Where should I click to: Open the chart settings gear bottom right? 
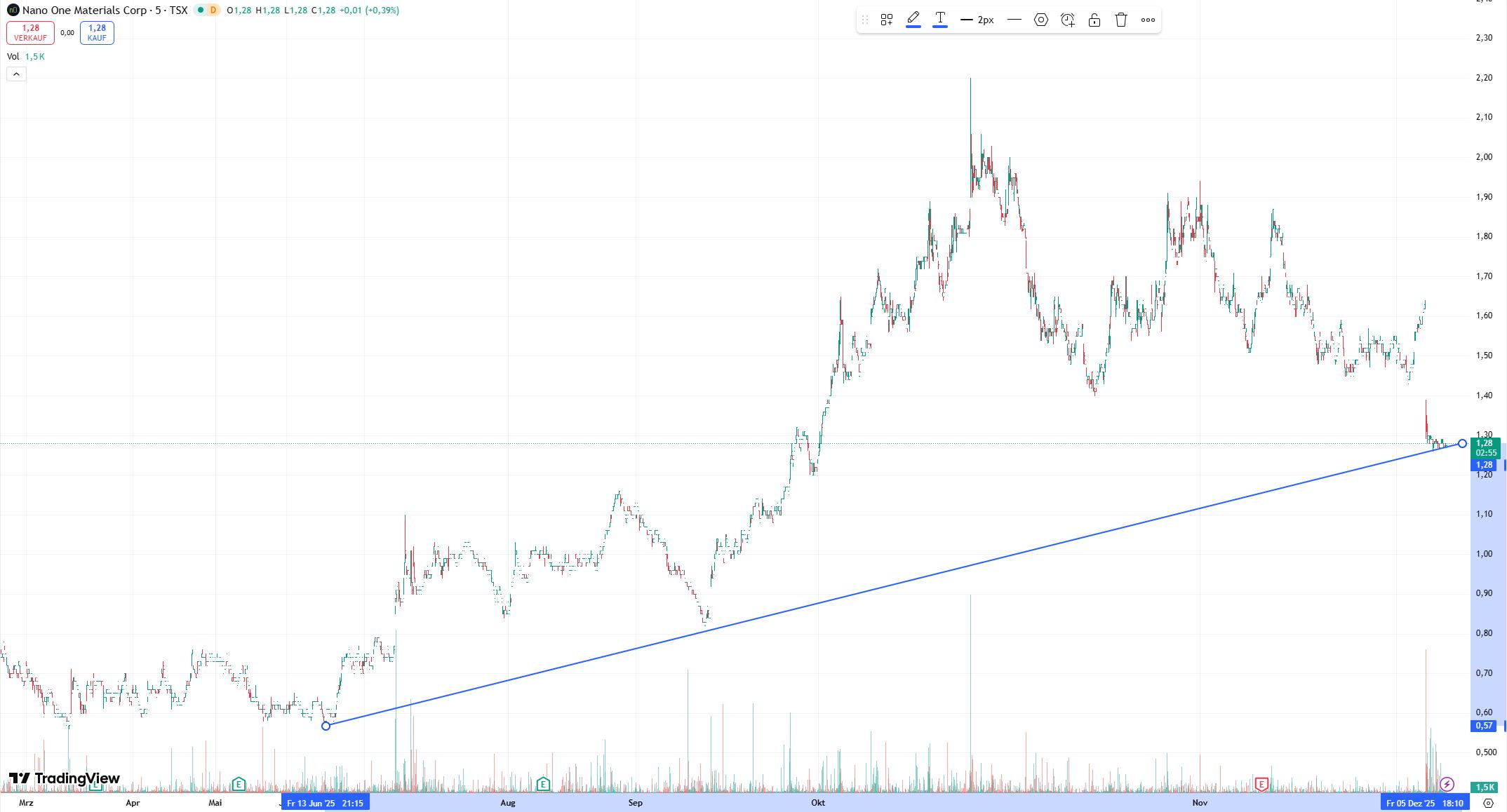tap(1489, 803)
